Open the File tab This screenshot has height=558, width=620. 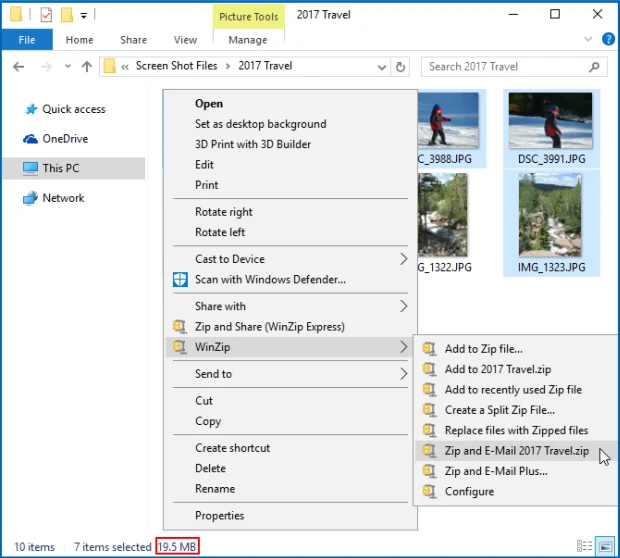click(x=27, y=40)
